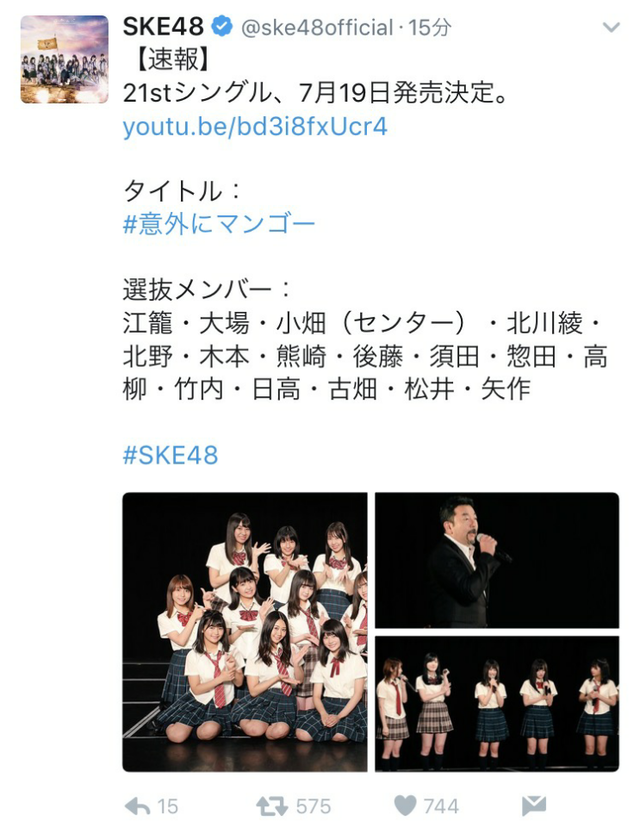The image size is (640, 827).
Task: Open SKE48 account display name
Action: 163,26
